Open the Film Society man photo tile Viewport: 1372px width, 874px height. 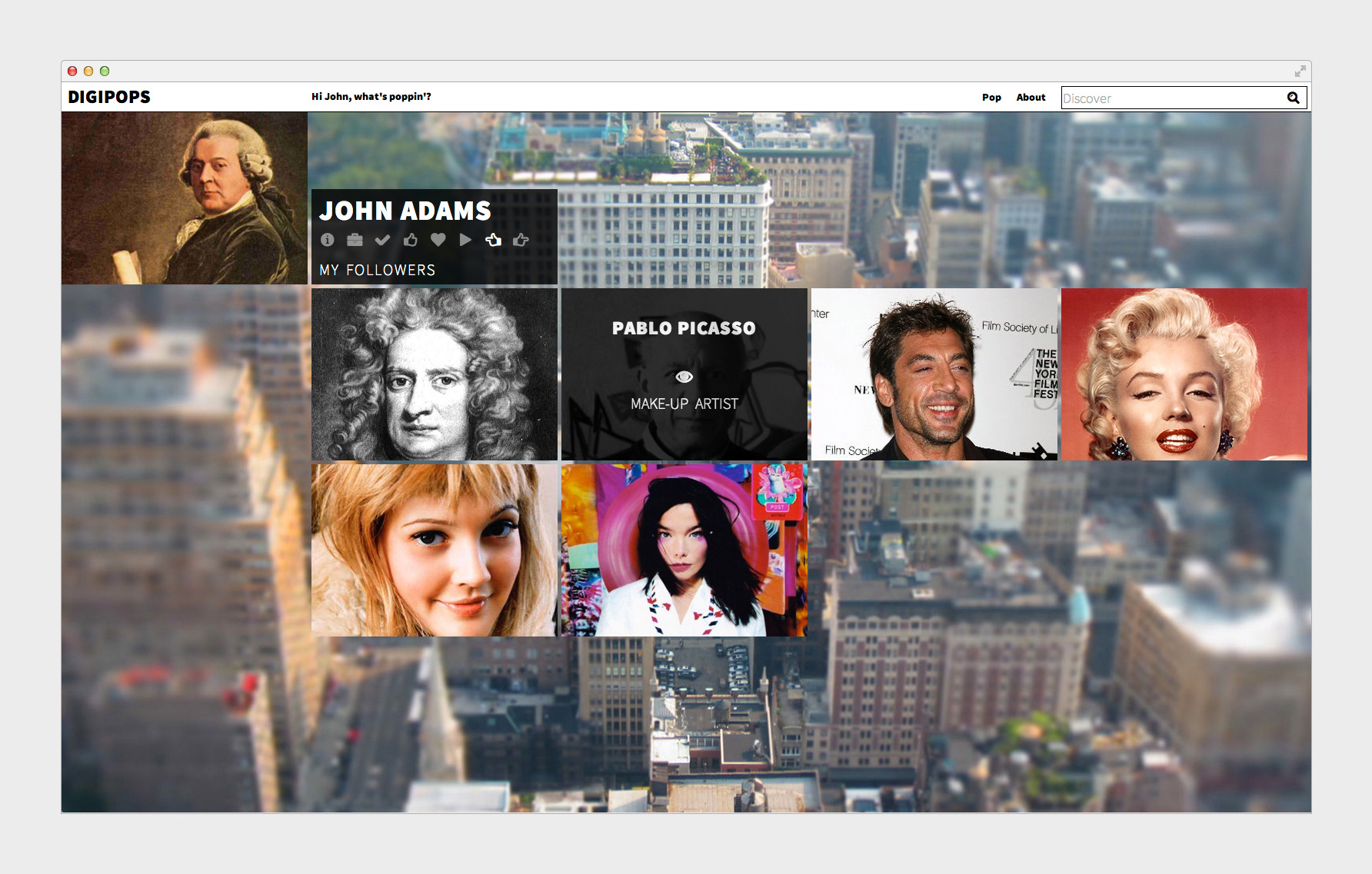click(x=934, y=374)
